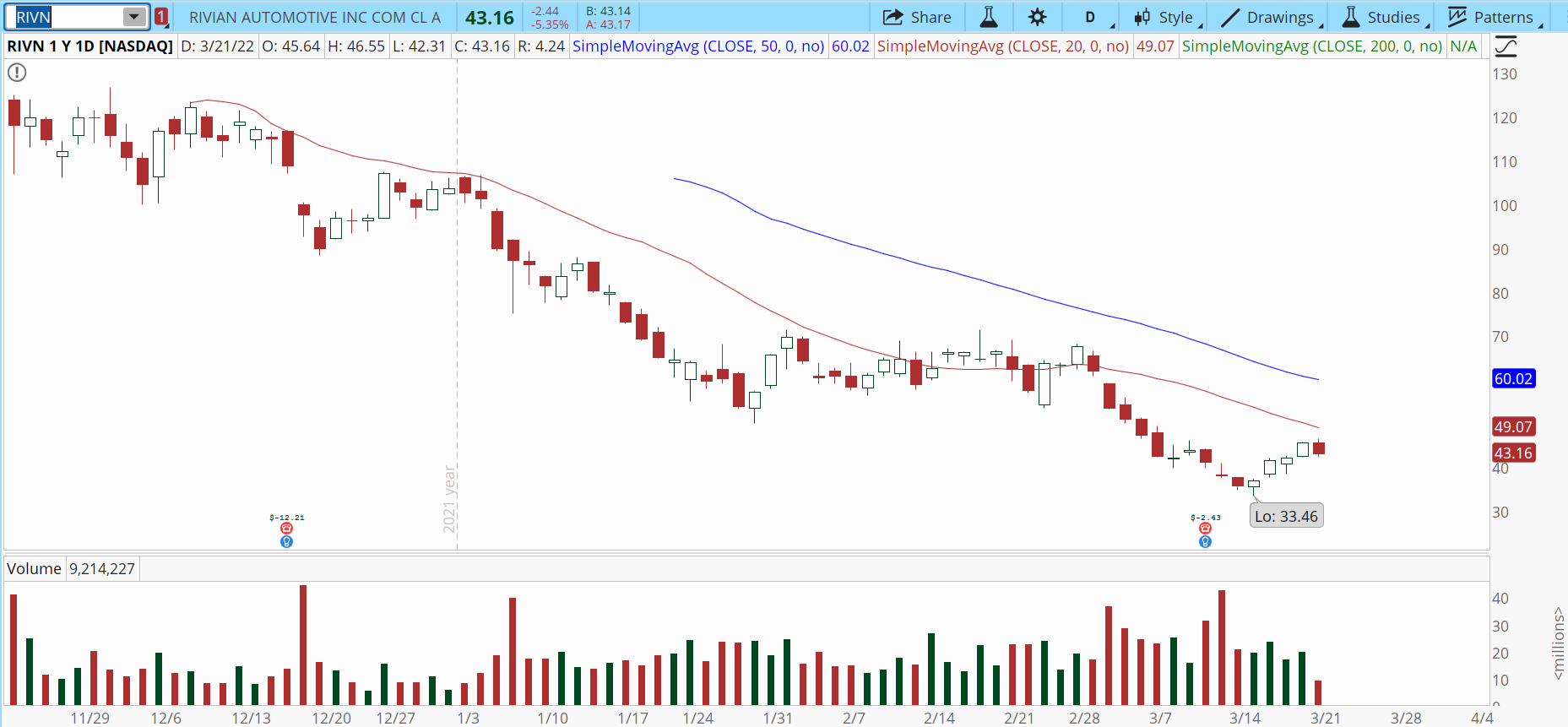Click the 130 price level on axis
Image resolution: width=1568 pixels, height=727 pixels.
[x=1505, y=74]
